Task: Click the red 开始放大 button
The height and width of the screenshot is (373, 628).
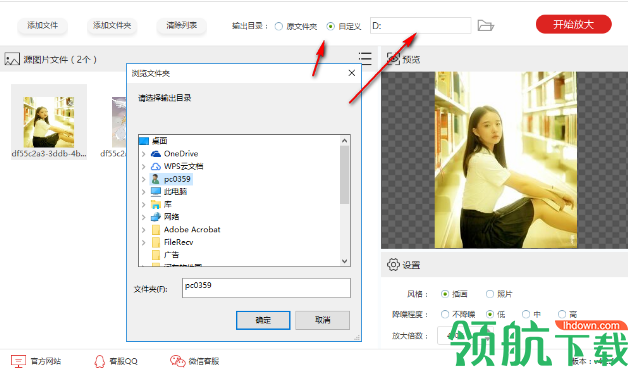Action: 574,24
